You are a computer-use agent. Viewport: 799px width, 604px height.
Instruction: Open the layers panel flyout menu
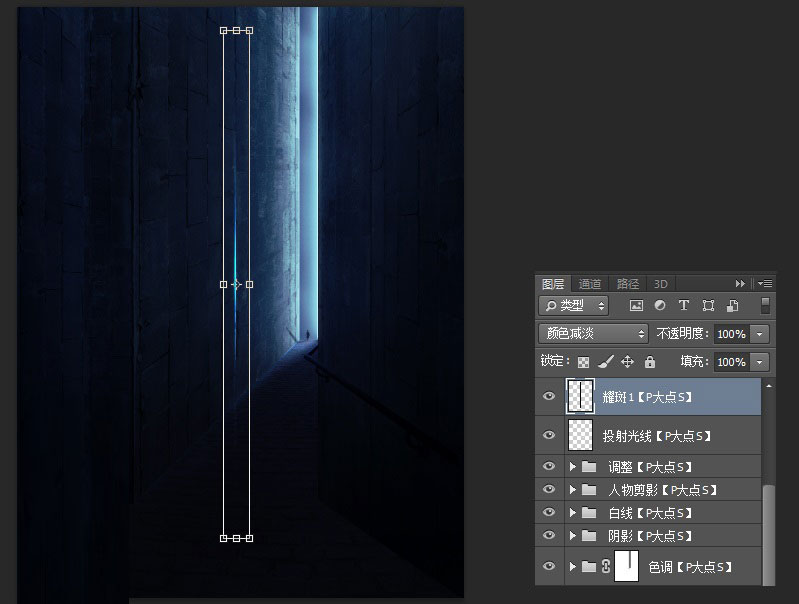[765, 283]
